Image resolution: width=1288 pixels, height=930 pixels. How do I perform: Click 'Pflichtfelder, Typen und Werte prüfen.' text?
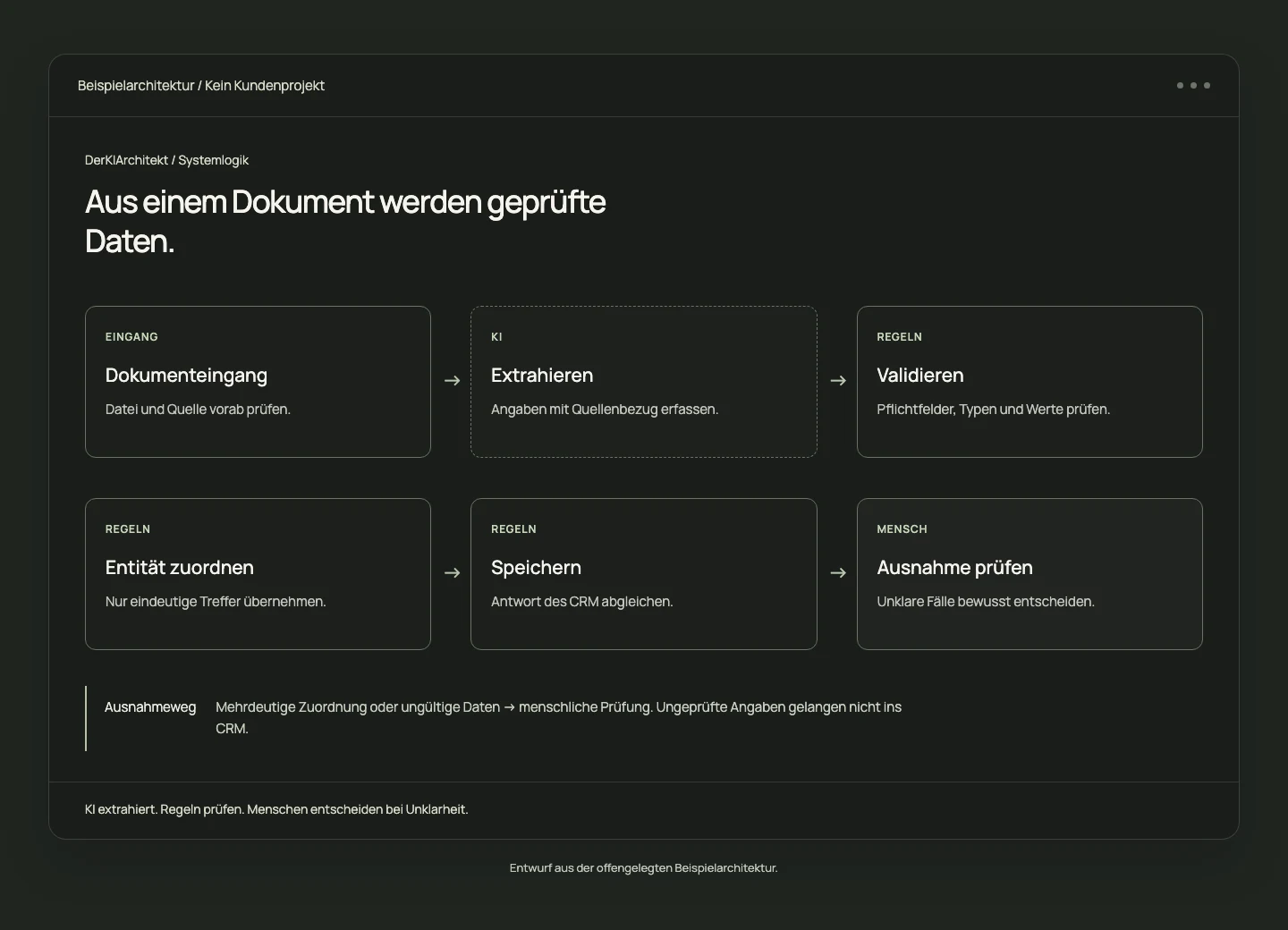point(993,410)
